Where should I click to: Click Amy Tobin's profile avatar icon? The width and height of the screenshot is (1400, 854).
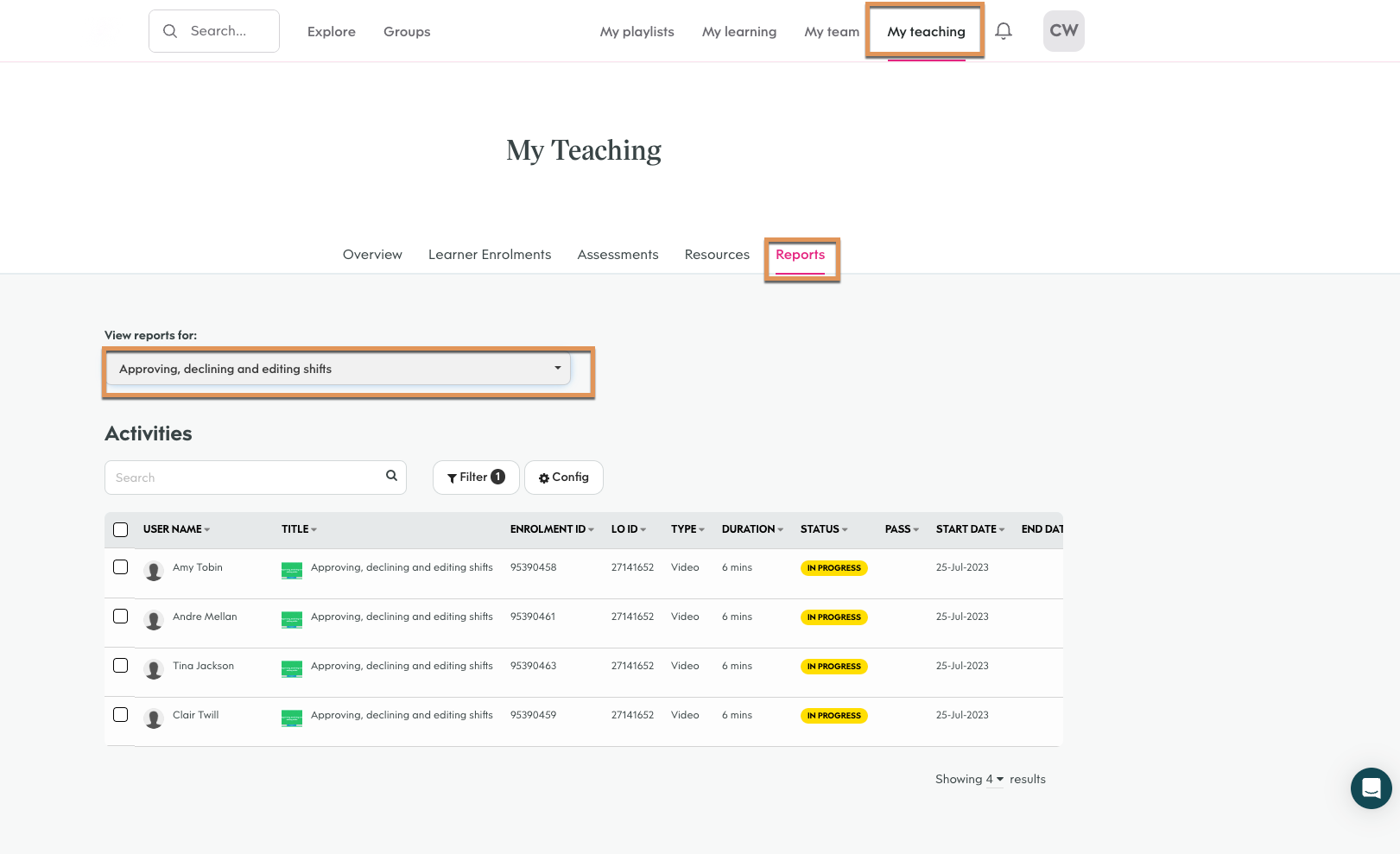pos(154,571)
